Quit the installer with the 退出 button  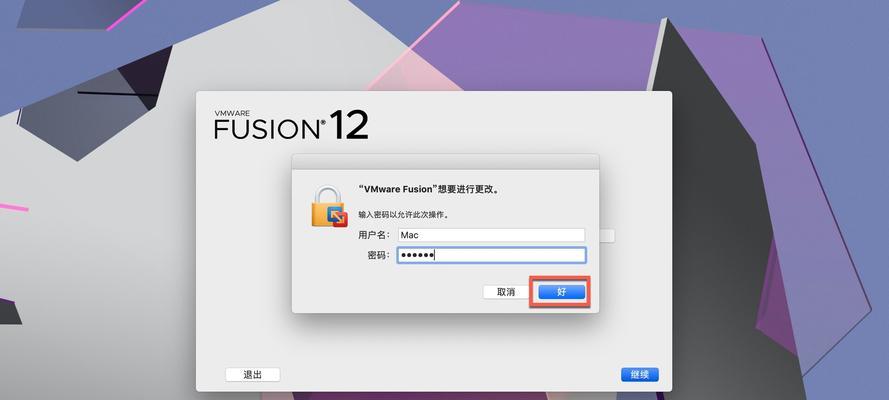[x=252, y=375]
